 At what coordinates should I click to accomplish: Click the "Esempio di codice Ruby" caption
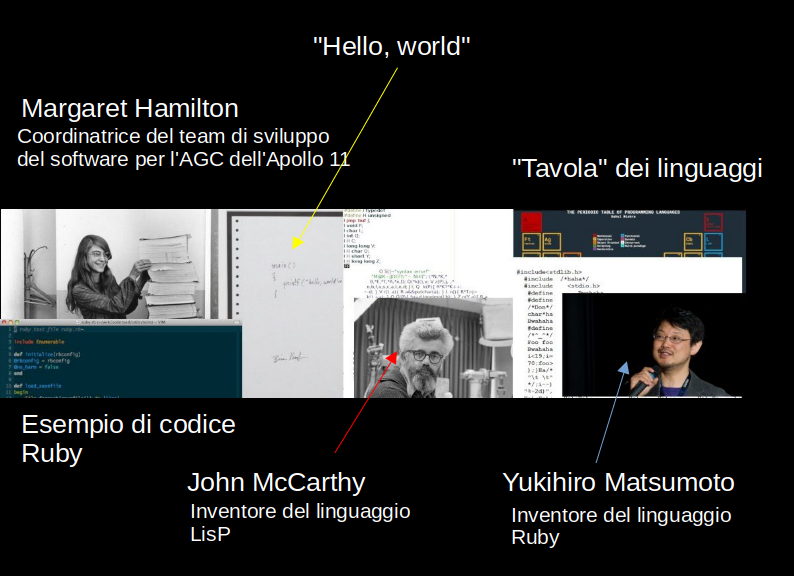click(x=128, y=438)
